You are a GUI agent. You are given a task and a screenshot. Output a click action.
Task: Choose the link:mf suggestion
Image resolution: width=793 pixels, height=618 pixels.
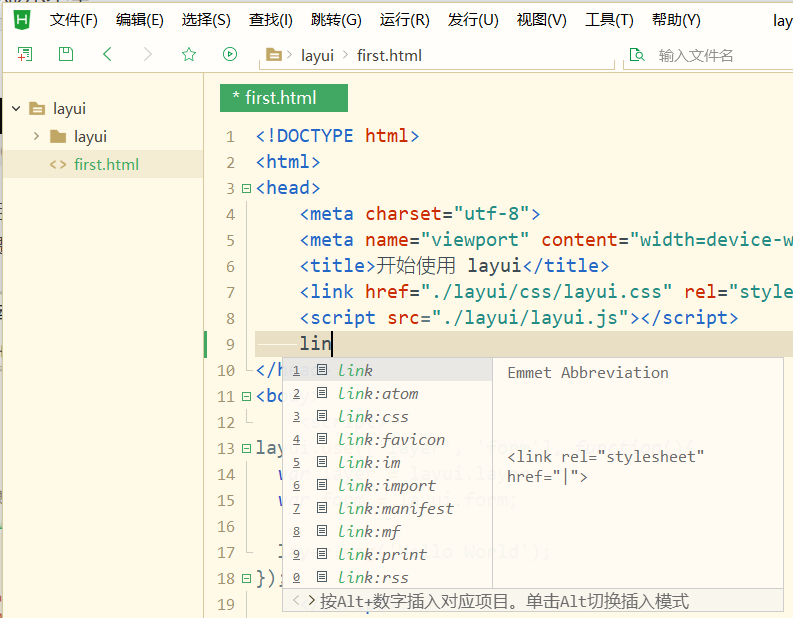387,531
